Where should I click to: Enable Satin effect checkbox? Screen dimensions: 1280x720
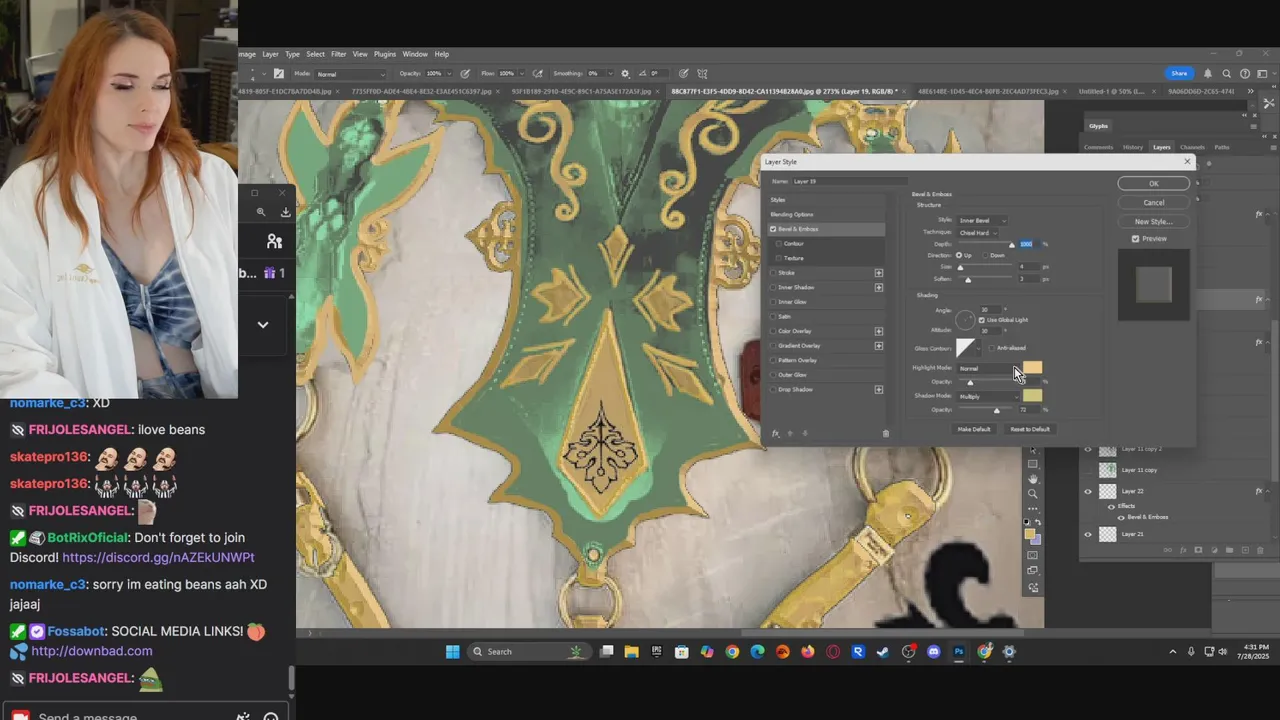[x=773, y=316]
